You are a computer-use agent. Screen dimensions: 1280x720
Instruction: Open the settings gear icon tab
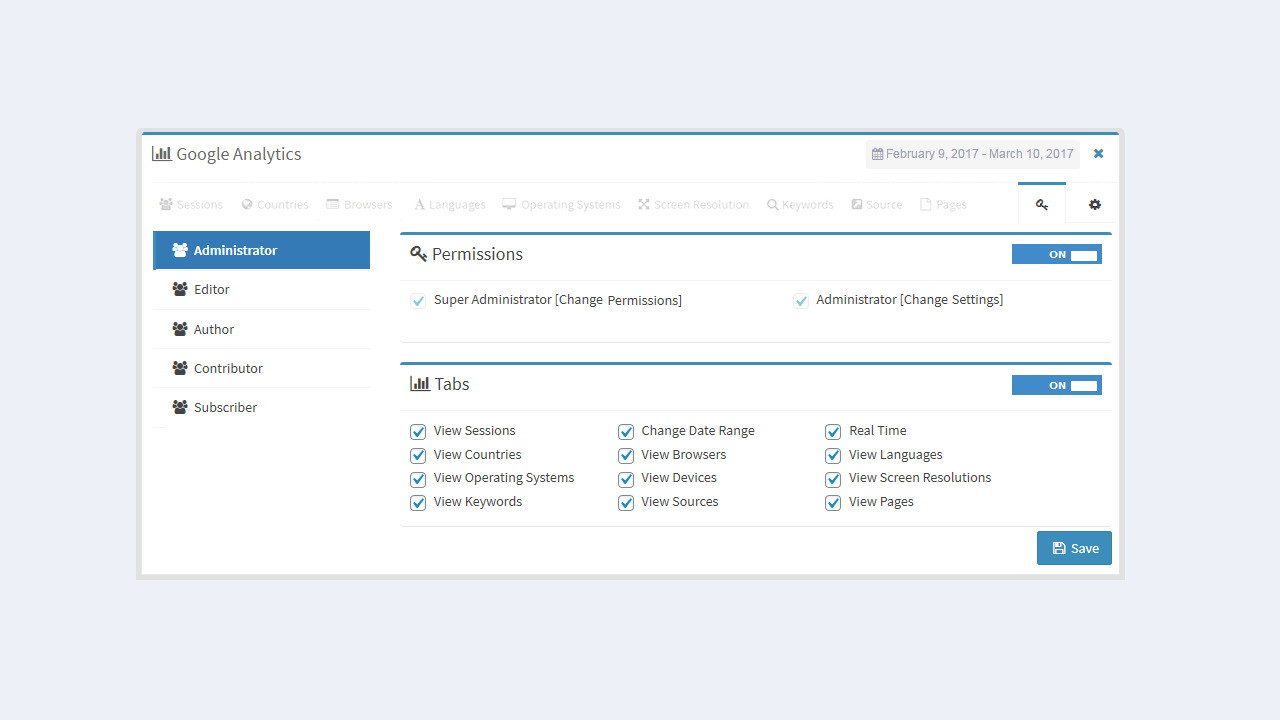(x=1095, y=204)
